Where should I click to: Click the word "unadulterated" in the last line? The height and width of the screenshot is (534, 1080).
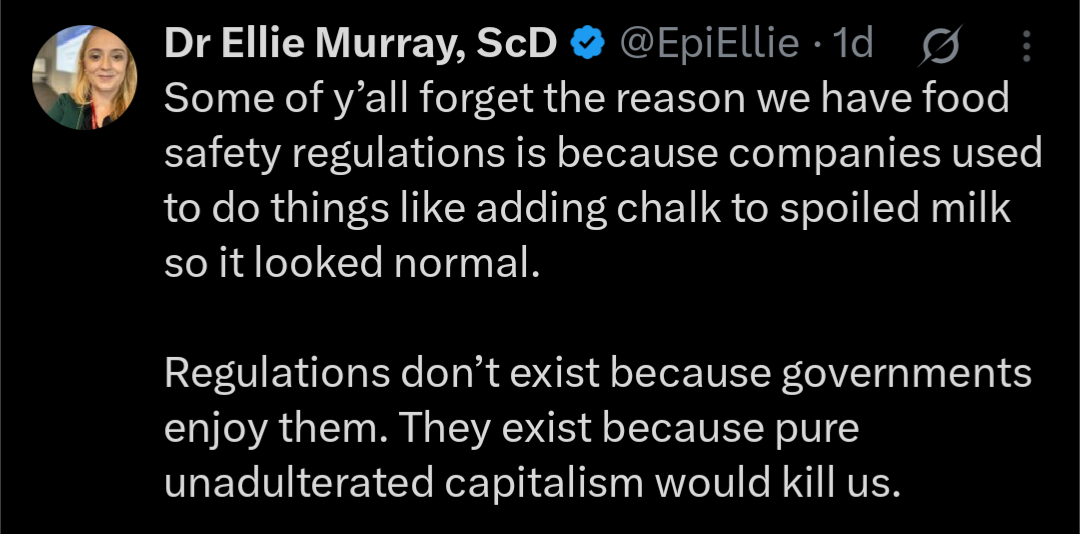coord(298,482)
